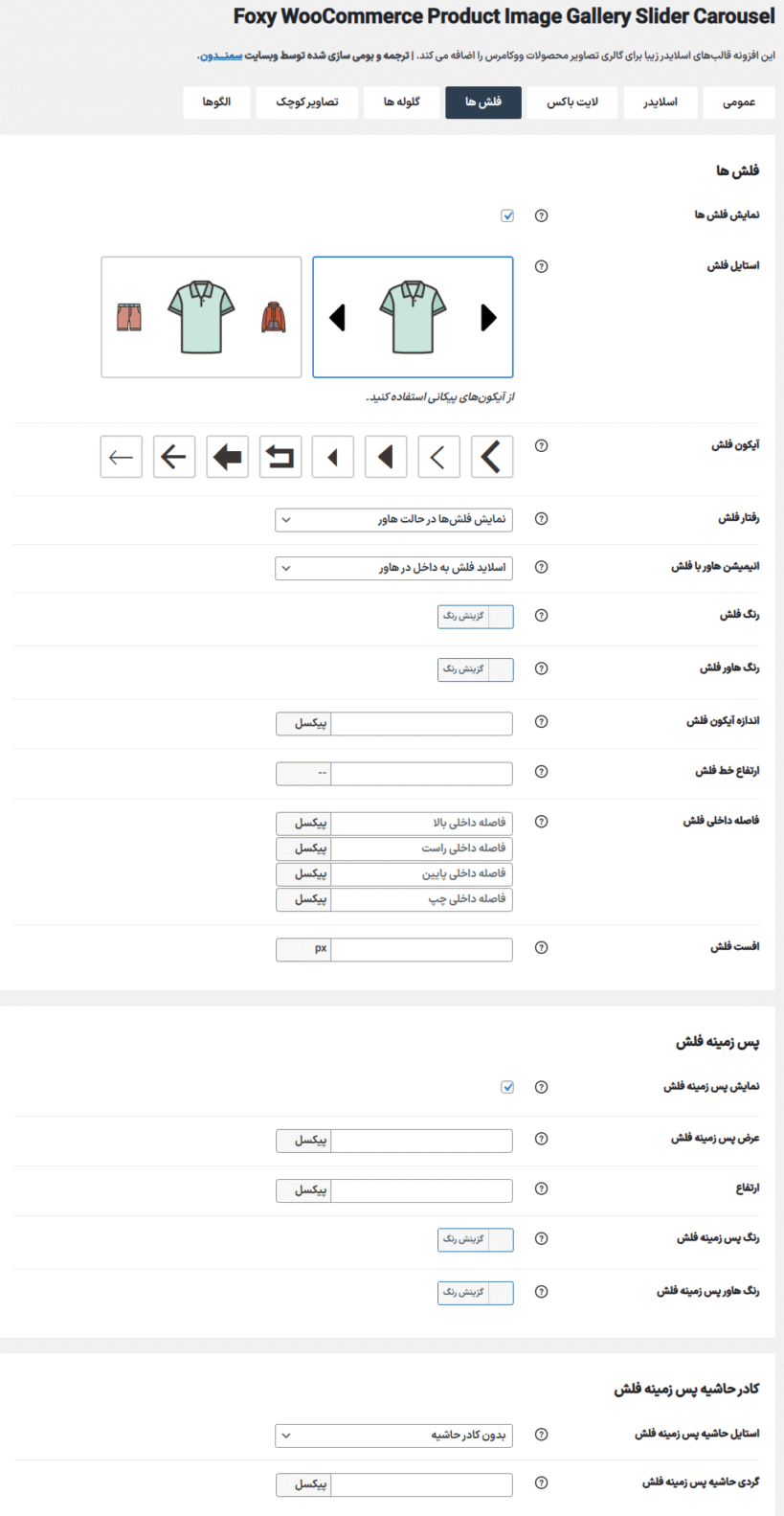Select the medium left arrow icon

tap(174, 457)
